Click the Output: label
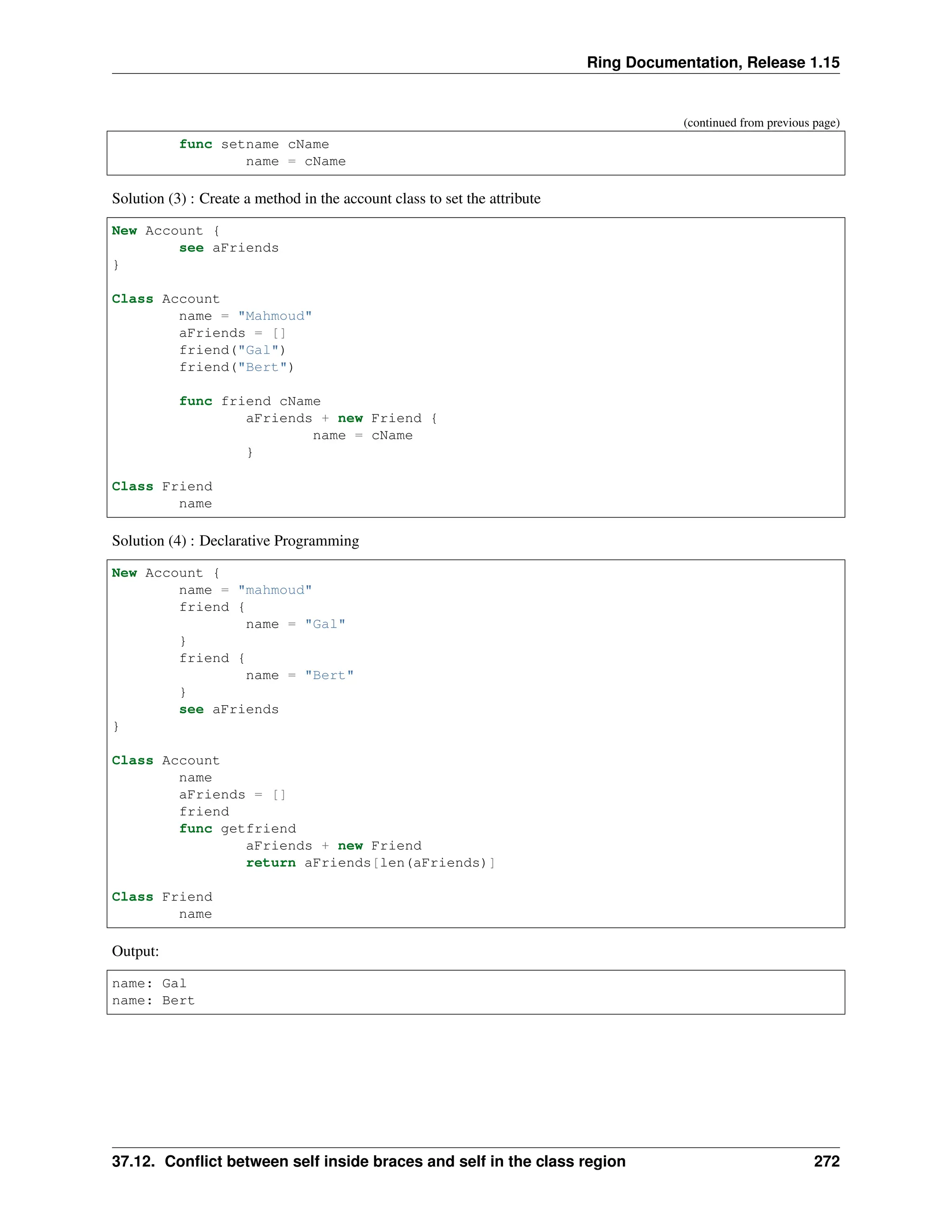 (x=135, y=951)
